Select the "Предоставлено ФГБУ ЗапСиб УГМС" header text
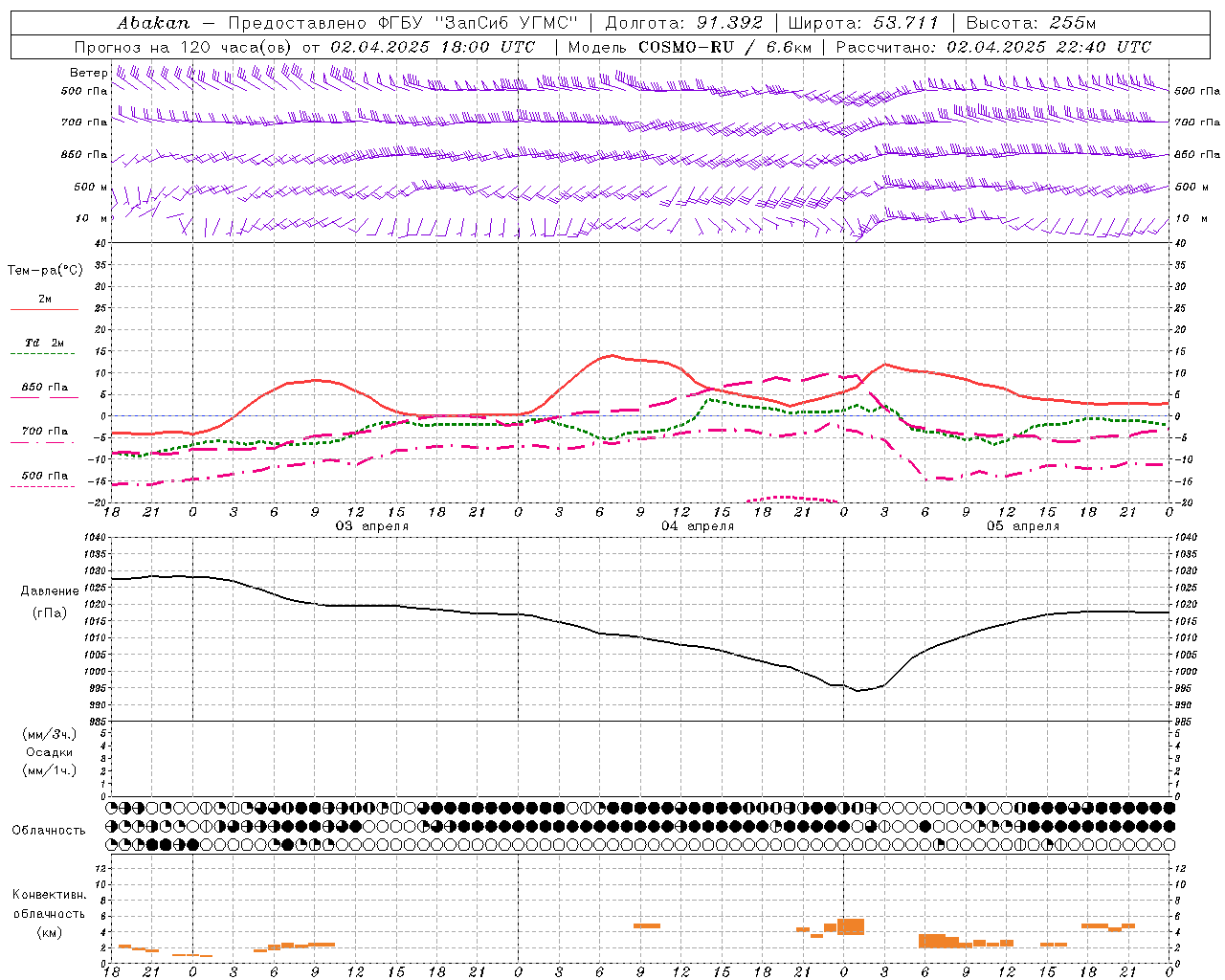 click(x=403, y=22)
